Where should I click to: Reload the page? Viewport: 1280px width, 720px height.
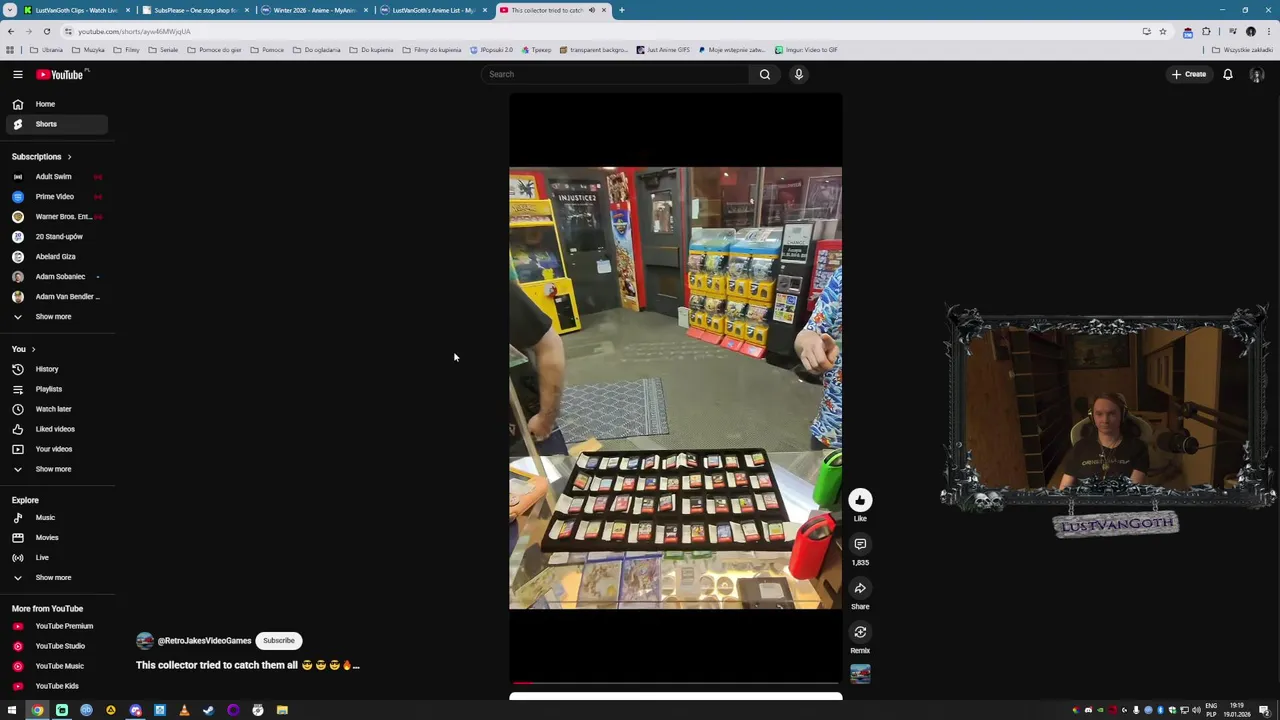tap(46, 31)
